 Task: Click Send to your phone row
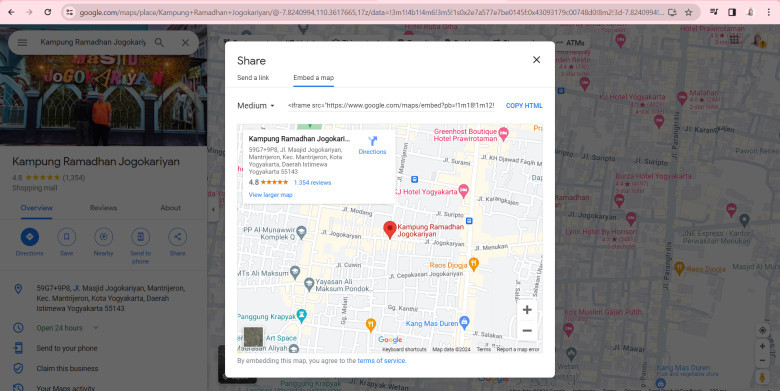103,348
